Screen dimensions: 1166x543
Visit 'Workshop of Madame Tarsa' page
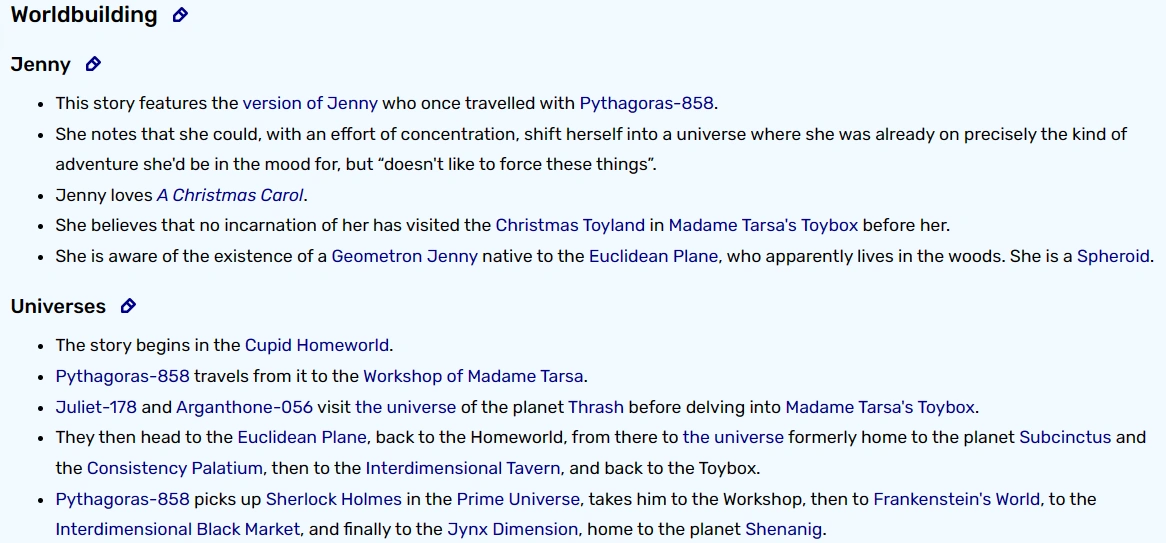[x=473, y=376]
